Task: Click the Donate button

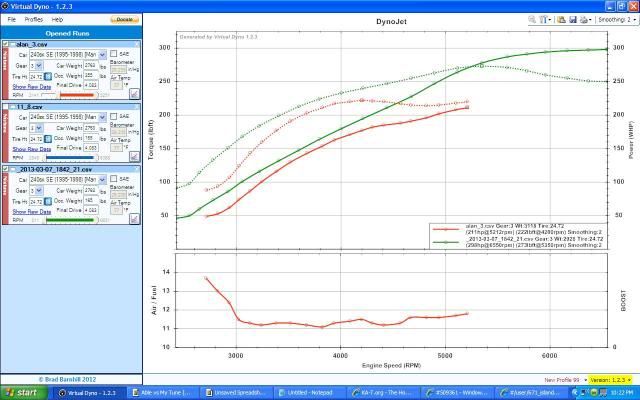Action: pos(124,19)
